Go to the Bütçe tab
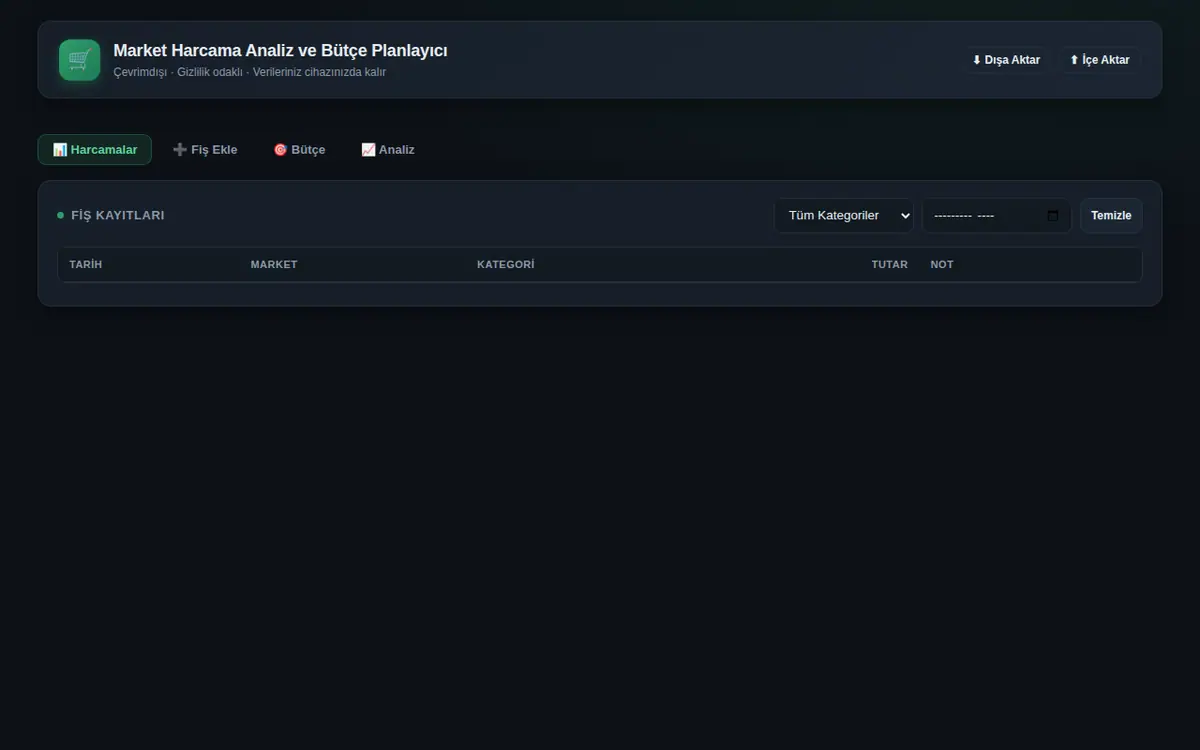This screenshot has width=1200, height=750. (299, 150)
